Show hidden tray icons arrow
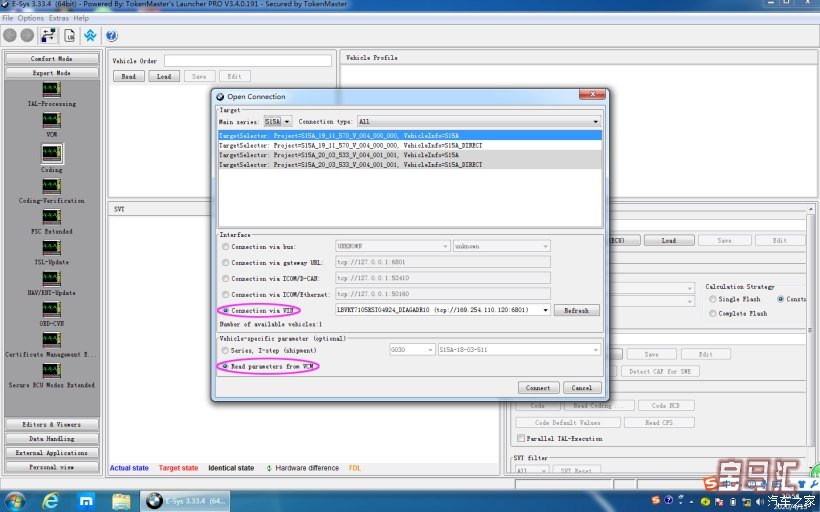The image size is (820, 512). 691,502
